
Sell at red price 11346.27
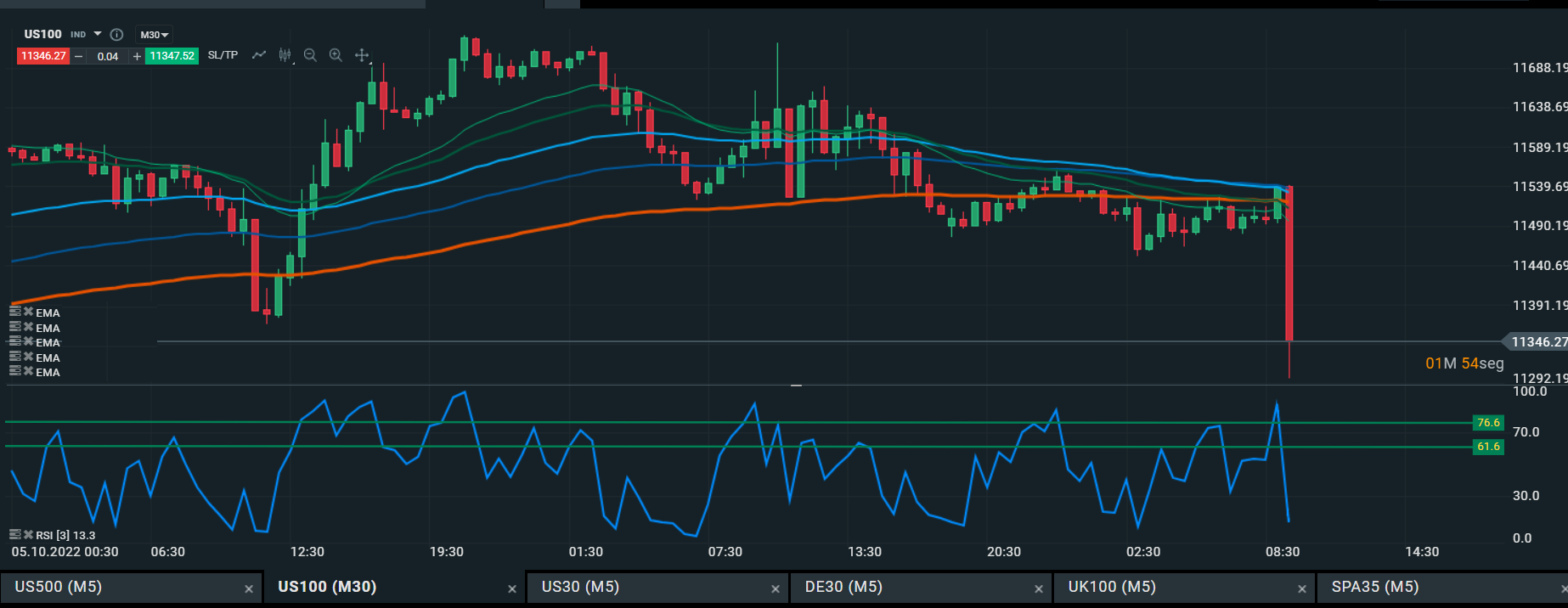[43, 56]
